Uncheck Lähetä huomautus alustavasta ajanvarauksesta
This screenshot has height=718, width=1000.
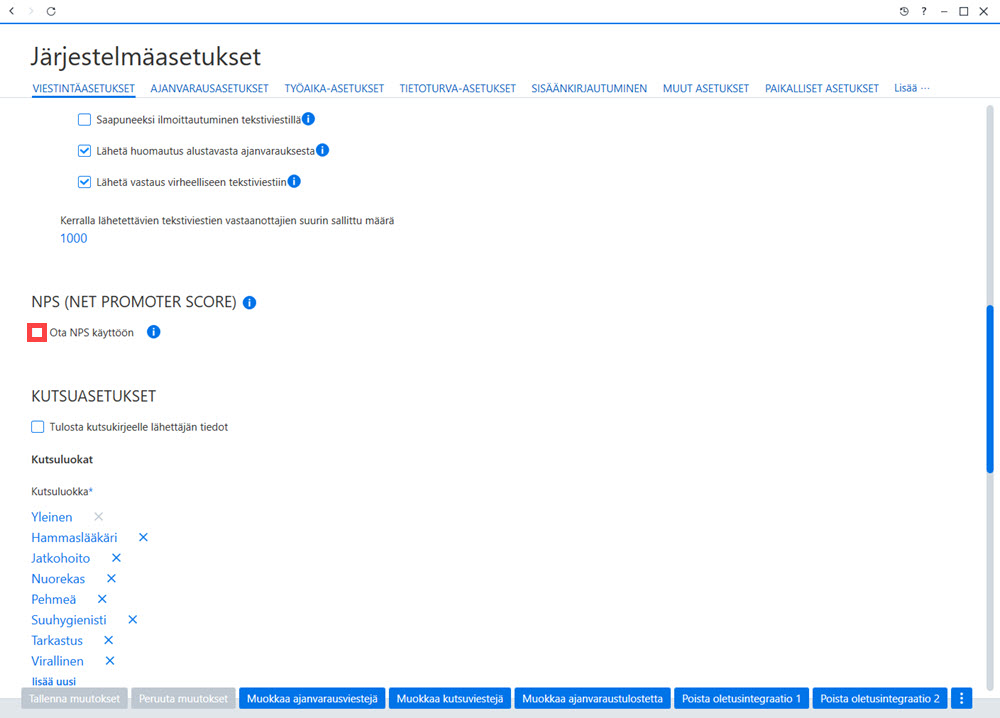84,150
